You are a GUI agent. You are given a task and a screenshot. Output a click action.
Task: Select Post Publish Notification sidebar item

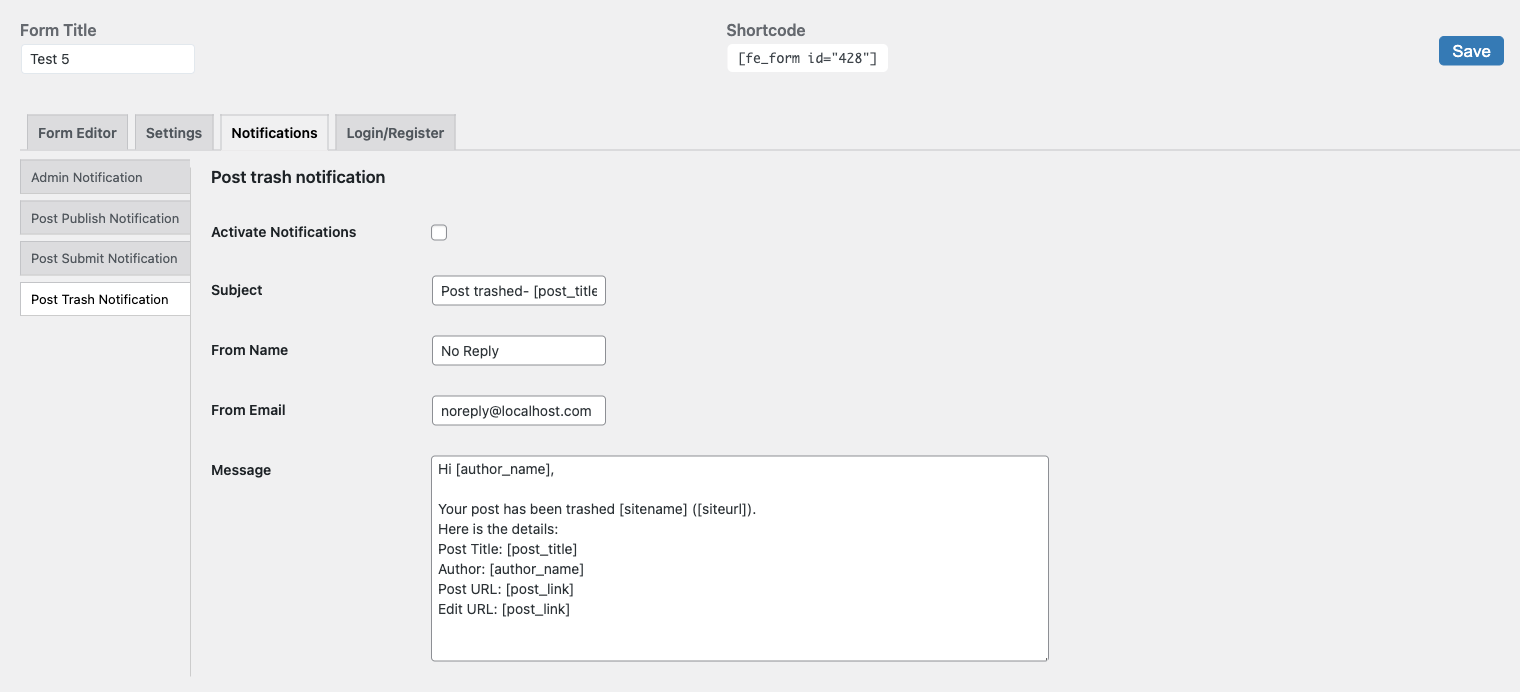(x=104, y=218)
